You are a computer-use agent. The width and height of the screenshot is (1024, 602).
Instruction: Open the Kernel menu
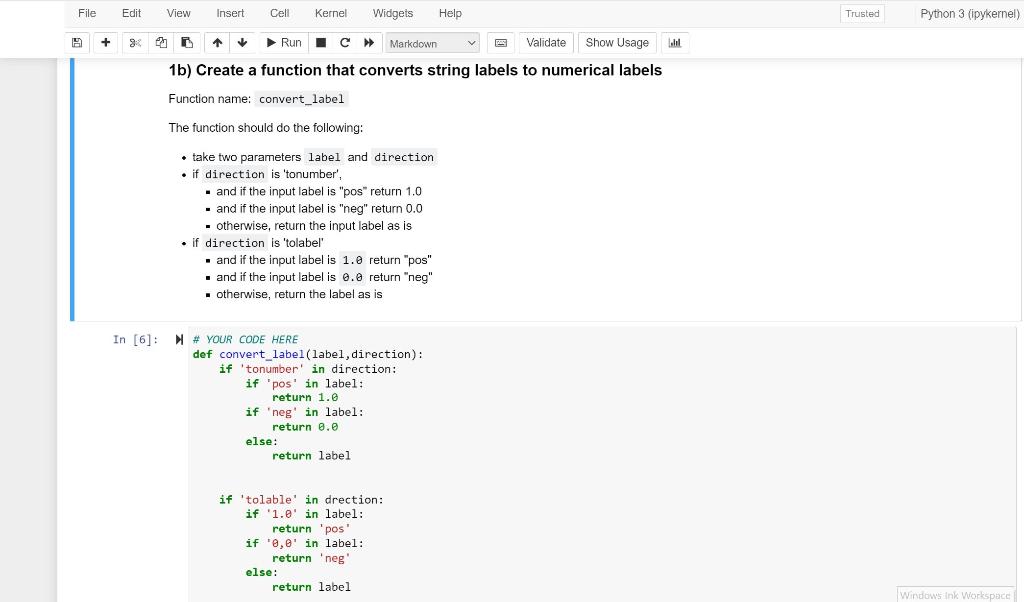(x=330, y=13)
